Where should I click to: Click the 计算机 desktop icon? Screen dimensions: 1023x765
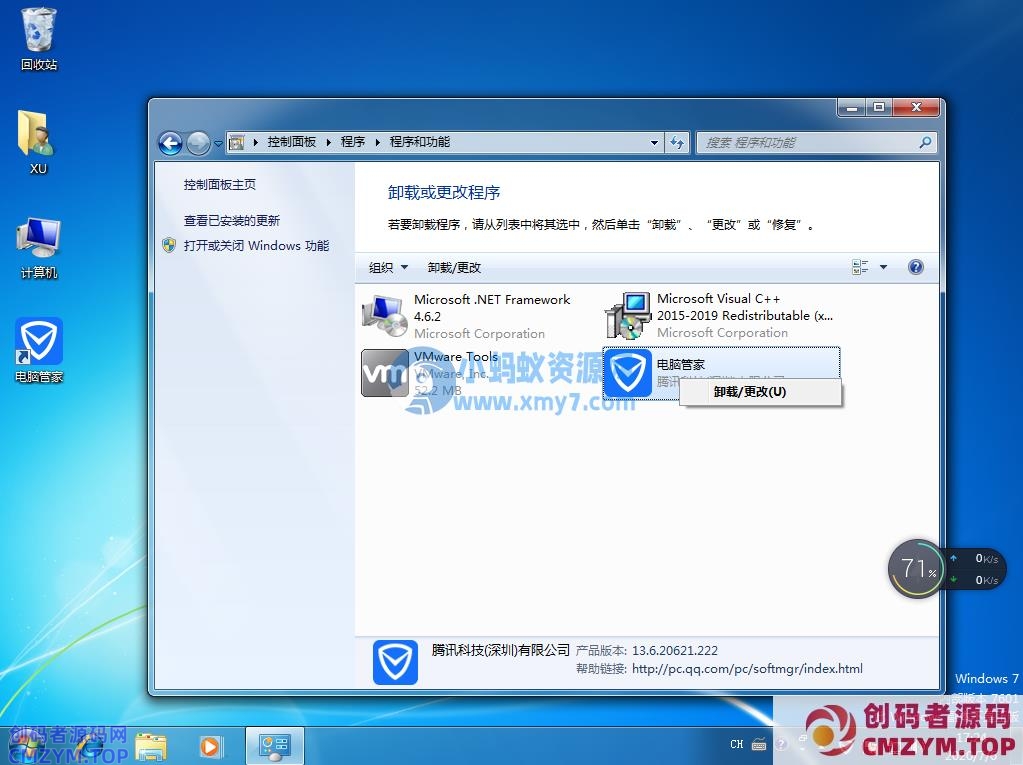(x=39, y=238)
